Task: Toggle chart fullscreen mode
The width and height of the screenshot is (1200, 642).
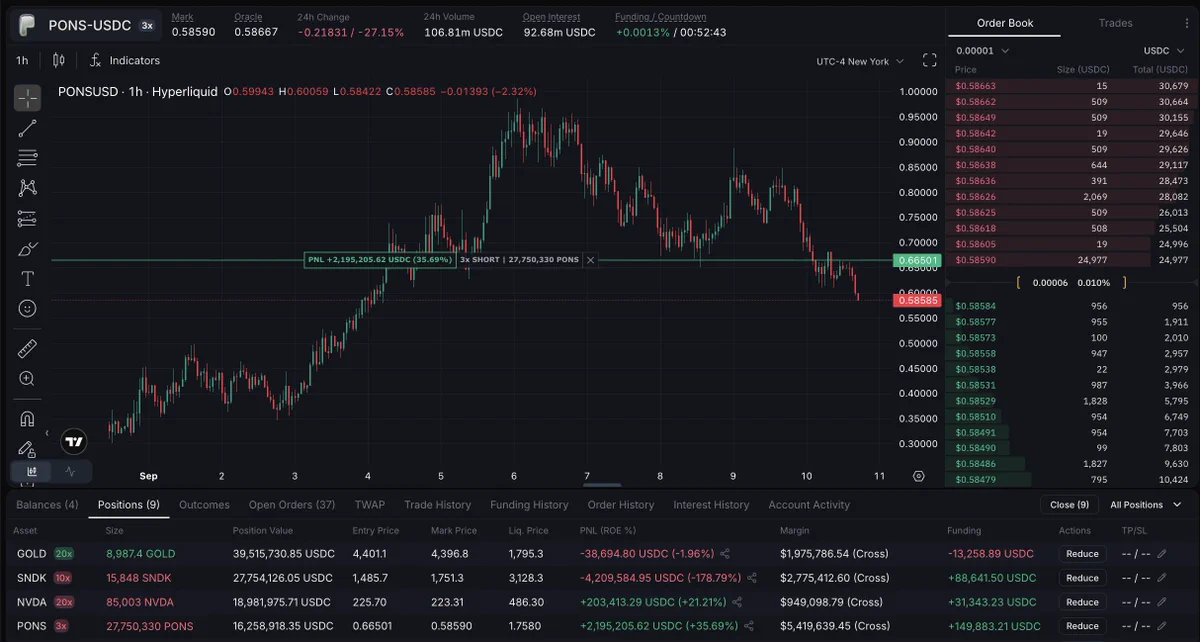Action: 929,60
